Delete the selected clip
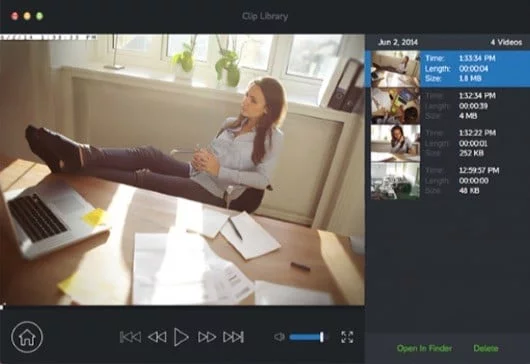The height and width of the screenshot is (364, 530). pyautogui.click(x=486, y=348)
